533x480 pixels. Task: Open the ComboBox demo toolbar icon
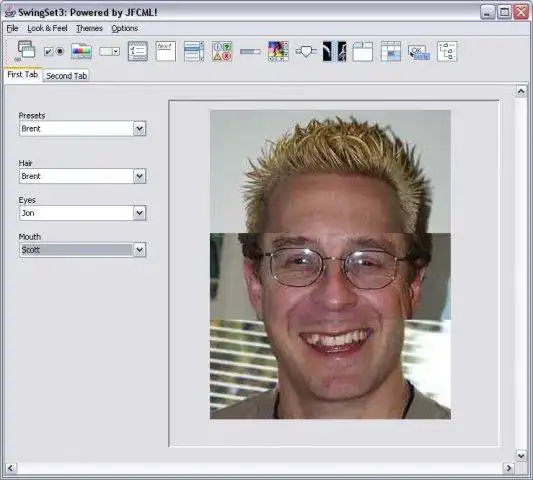pyautogui.click(x=109, y=51)
